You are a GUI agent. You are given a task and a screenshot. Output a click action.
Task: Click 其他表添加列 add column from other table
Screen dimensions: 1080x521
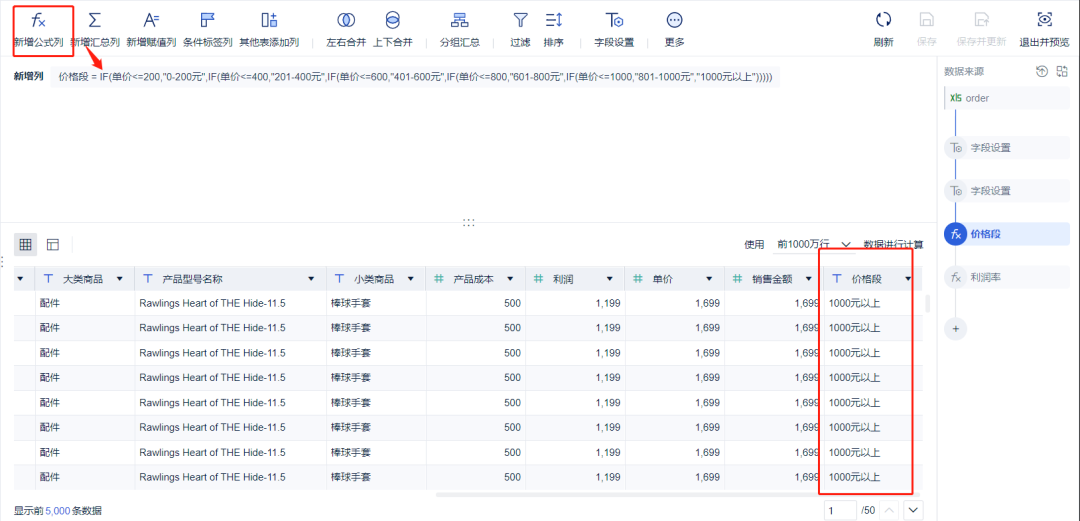click(269, 31)
